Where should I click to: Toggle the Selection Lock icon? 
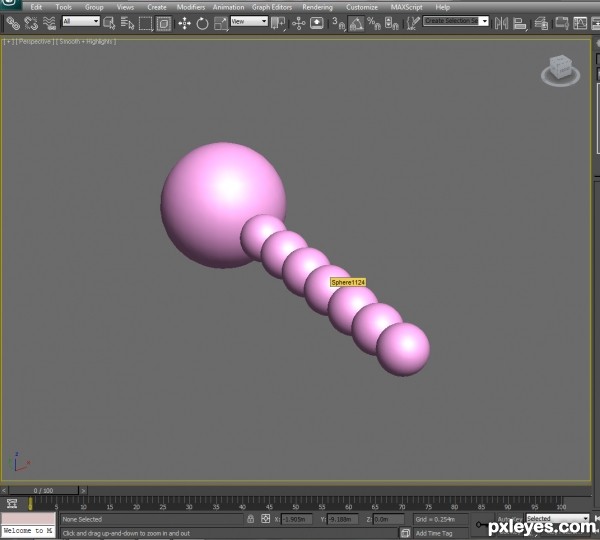pos(250,519)
